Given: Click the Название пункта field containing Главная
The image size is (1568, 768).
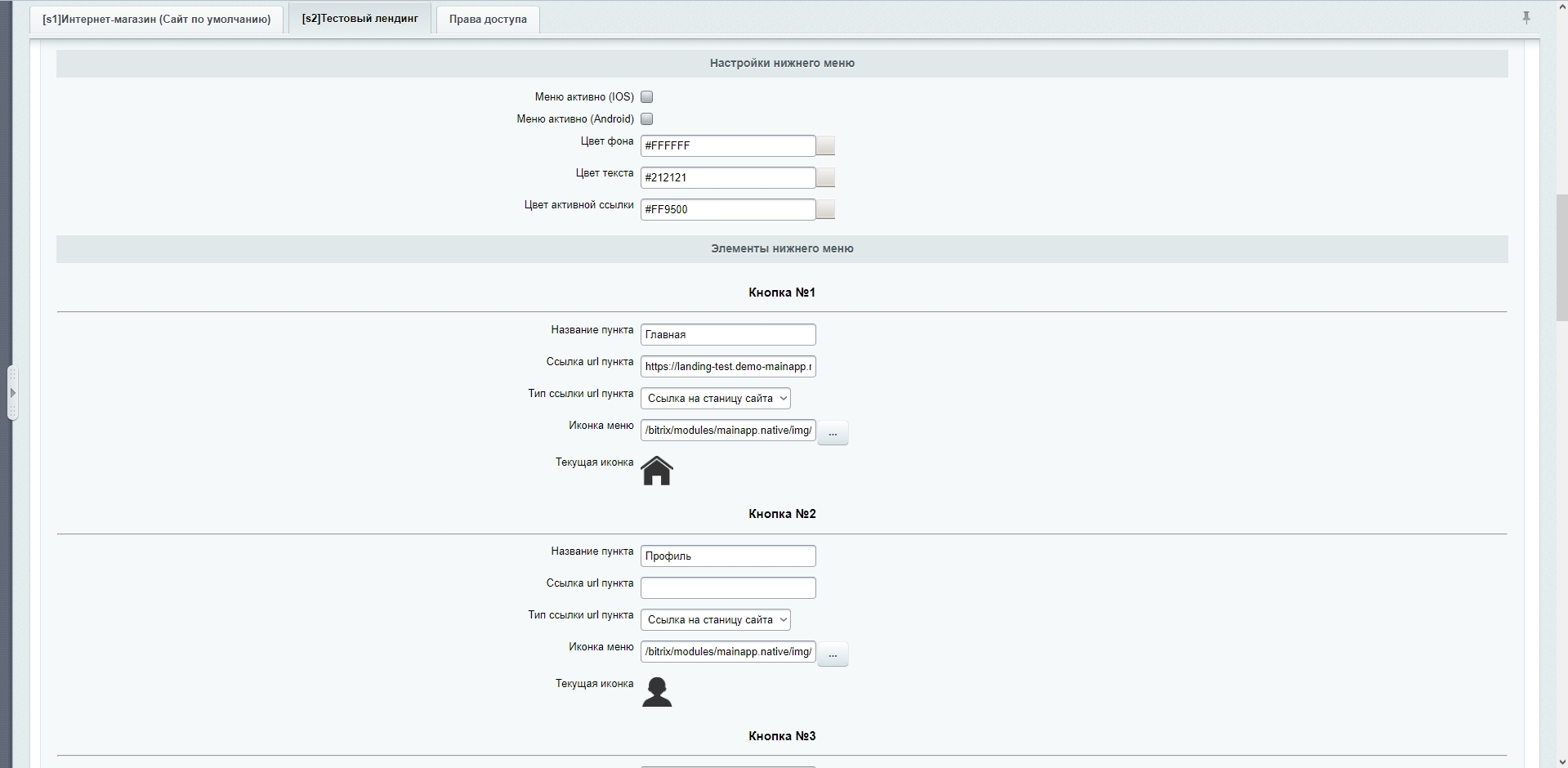Looking at the screenshot, I should 727,334.
